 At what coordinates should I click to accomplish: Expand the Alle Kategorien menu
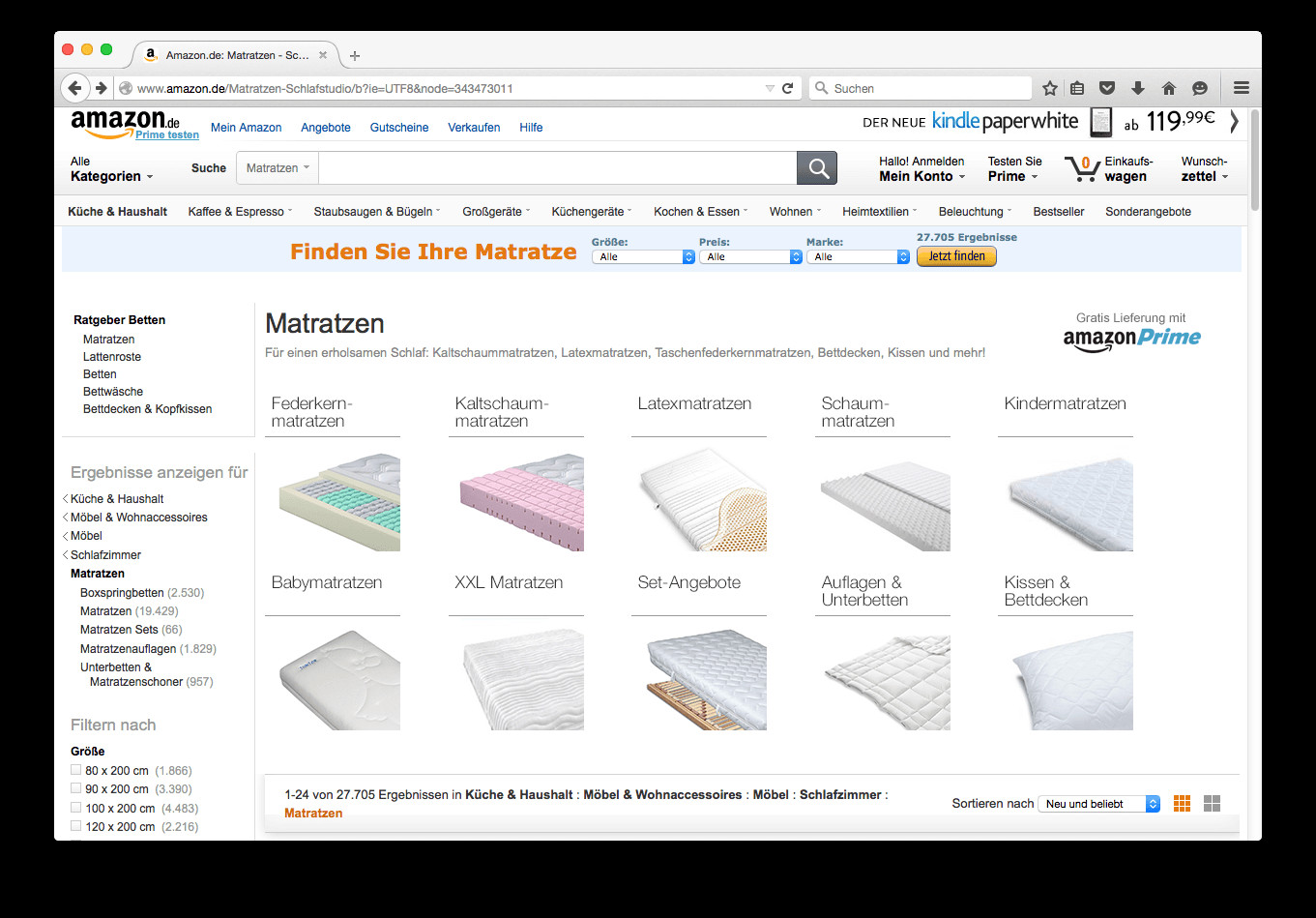pos(111,169)
